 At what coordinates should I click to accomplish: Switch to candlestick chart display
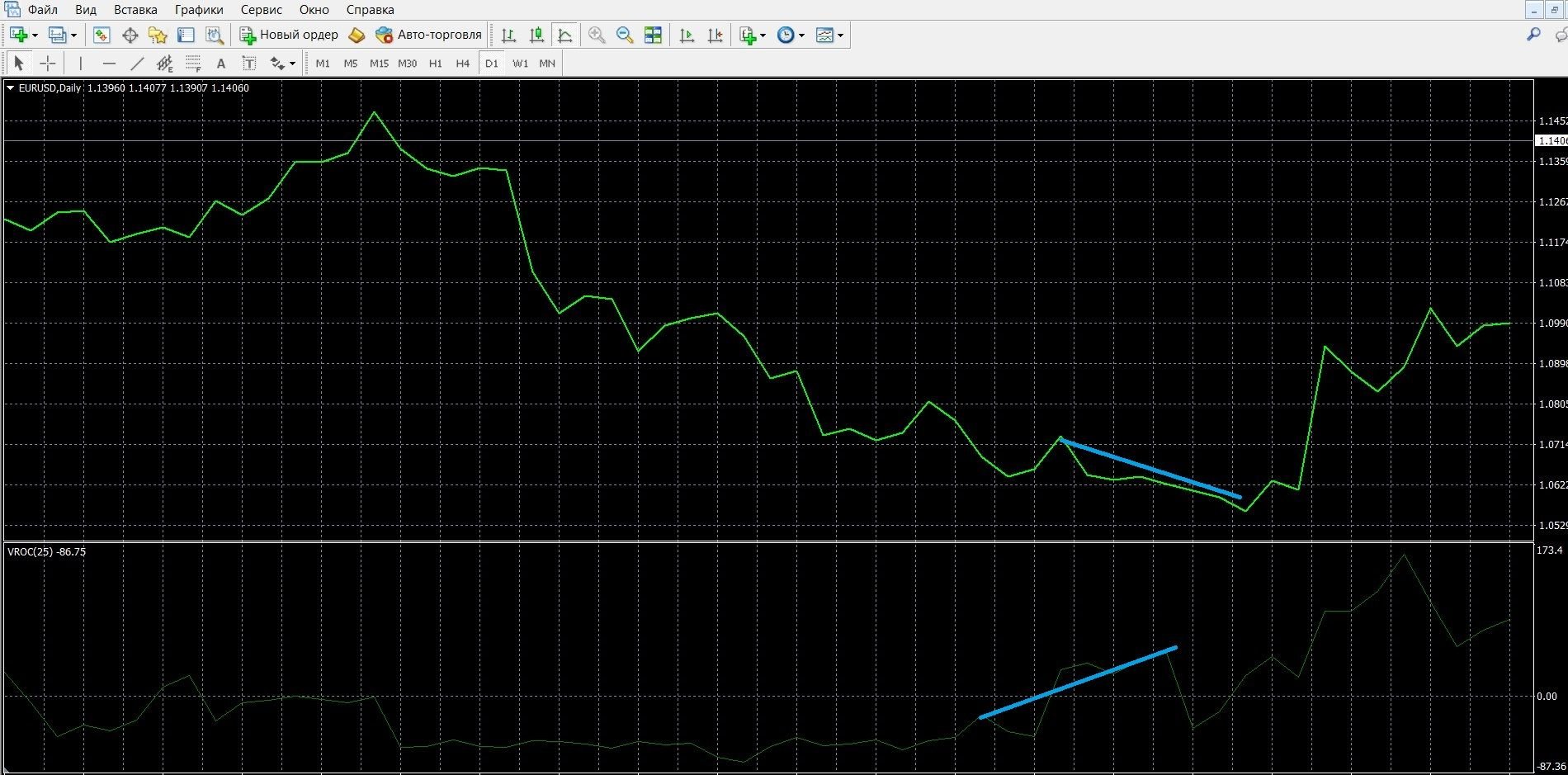(x=536, y=35)
